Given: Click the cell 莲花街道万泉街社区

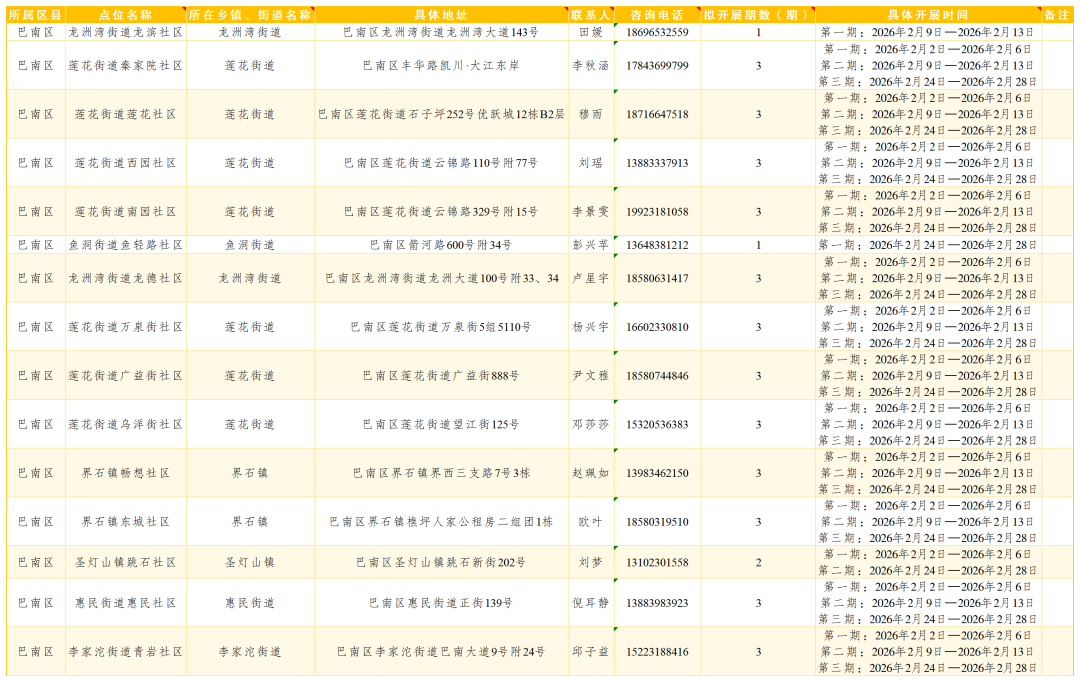Looking at the screenshot, I should tap(125, 327).
